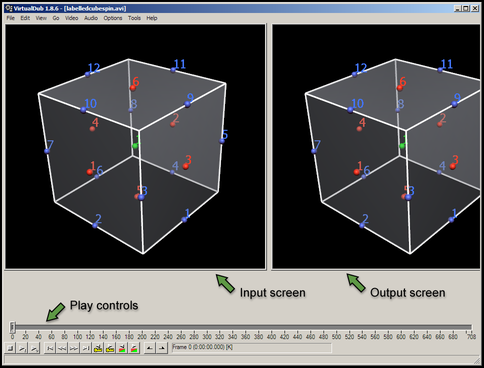Open the Video menu

point(71,18)
